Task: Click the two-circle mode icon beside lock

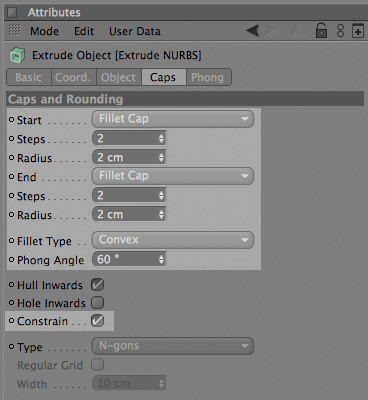Action: click(x=340, y=31)
